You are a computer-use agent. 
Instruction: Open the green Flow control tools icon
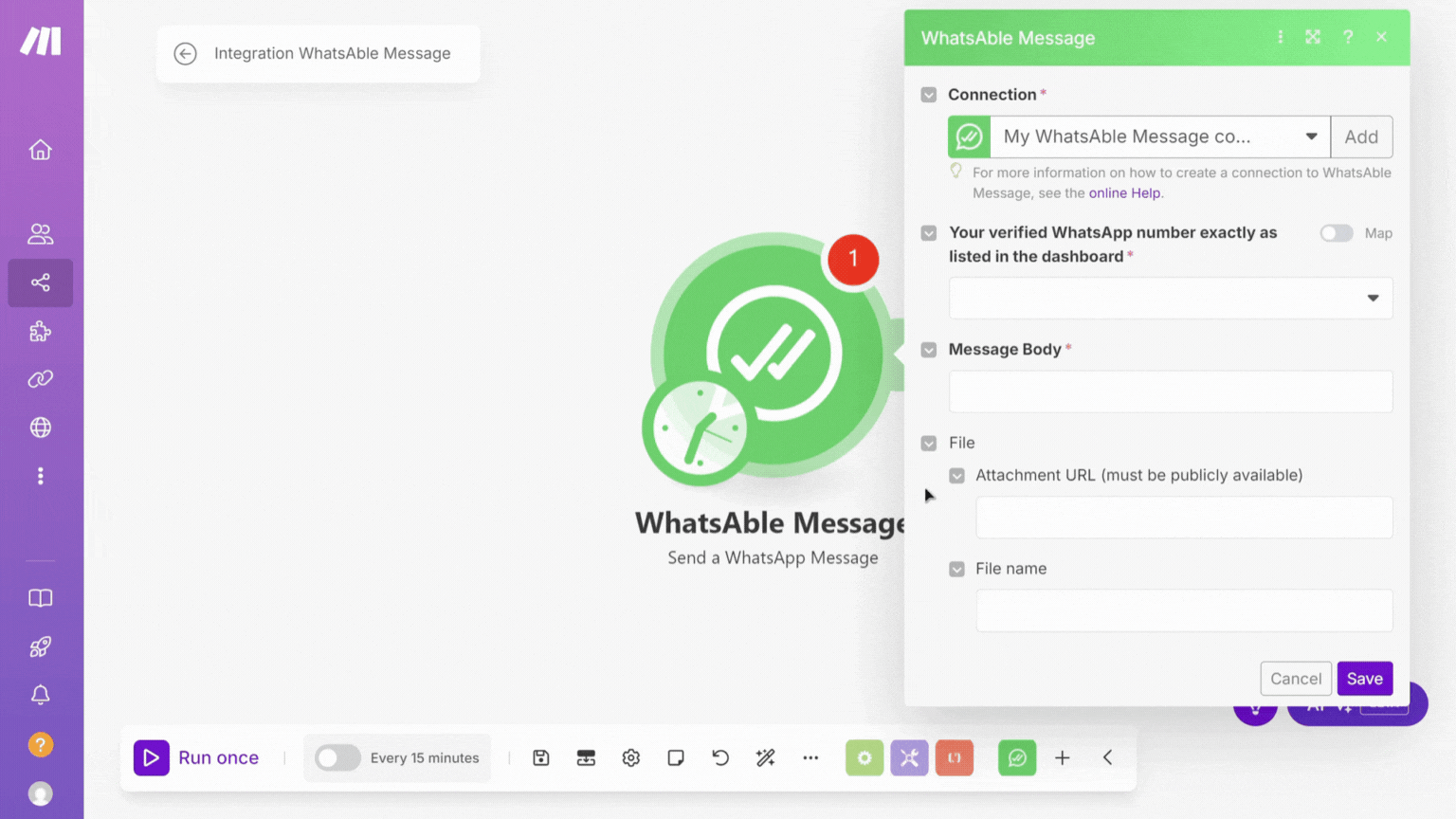click(864, 757)
